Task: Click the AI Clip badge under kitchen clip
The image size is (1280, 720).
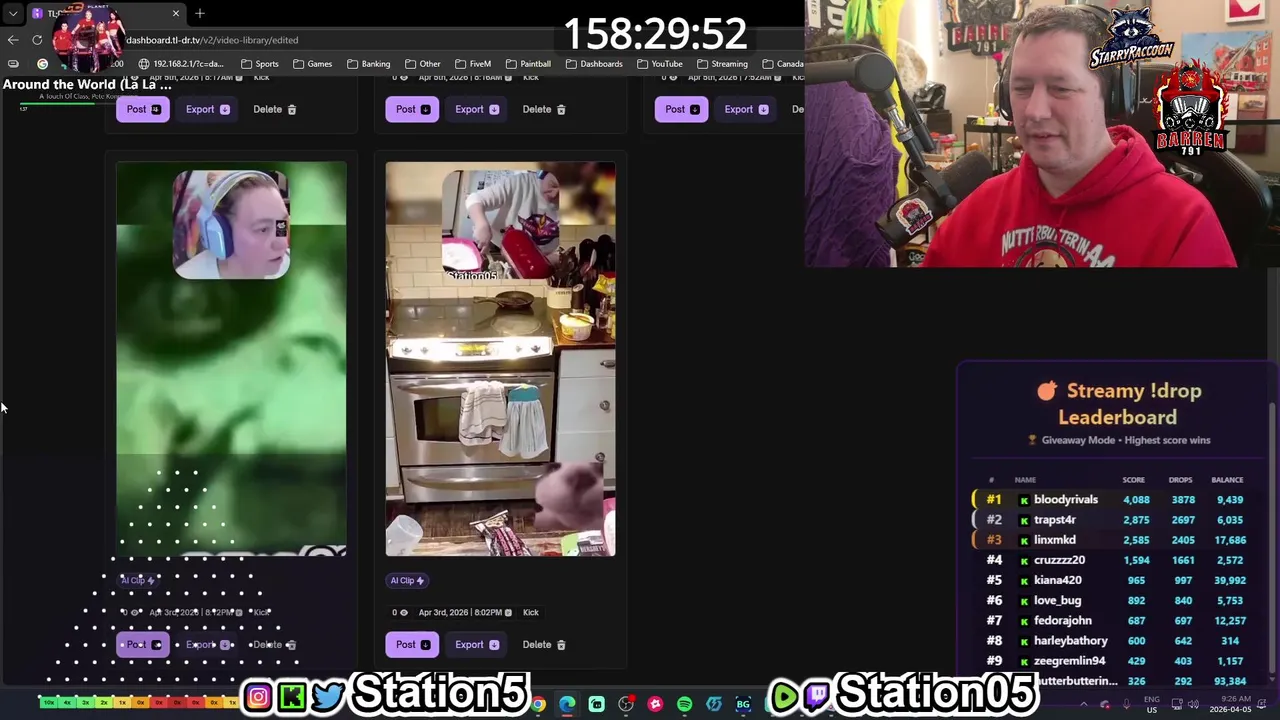Action: click(407, 580)
